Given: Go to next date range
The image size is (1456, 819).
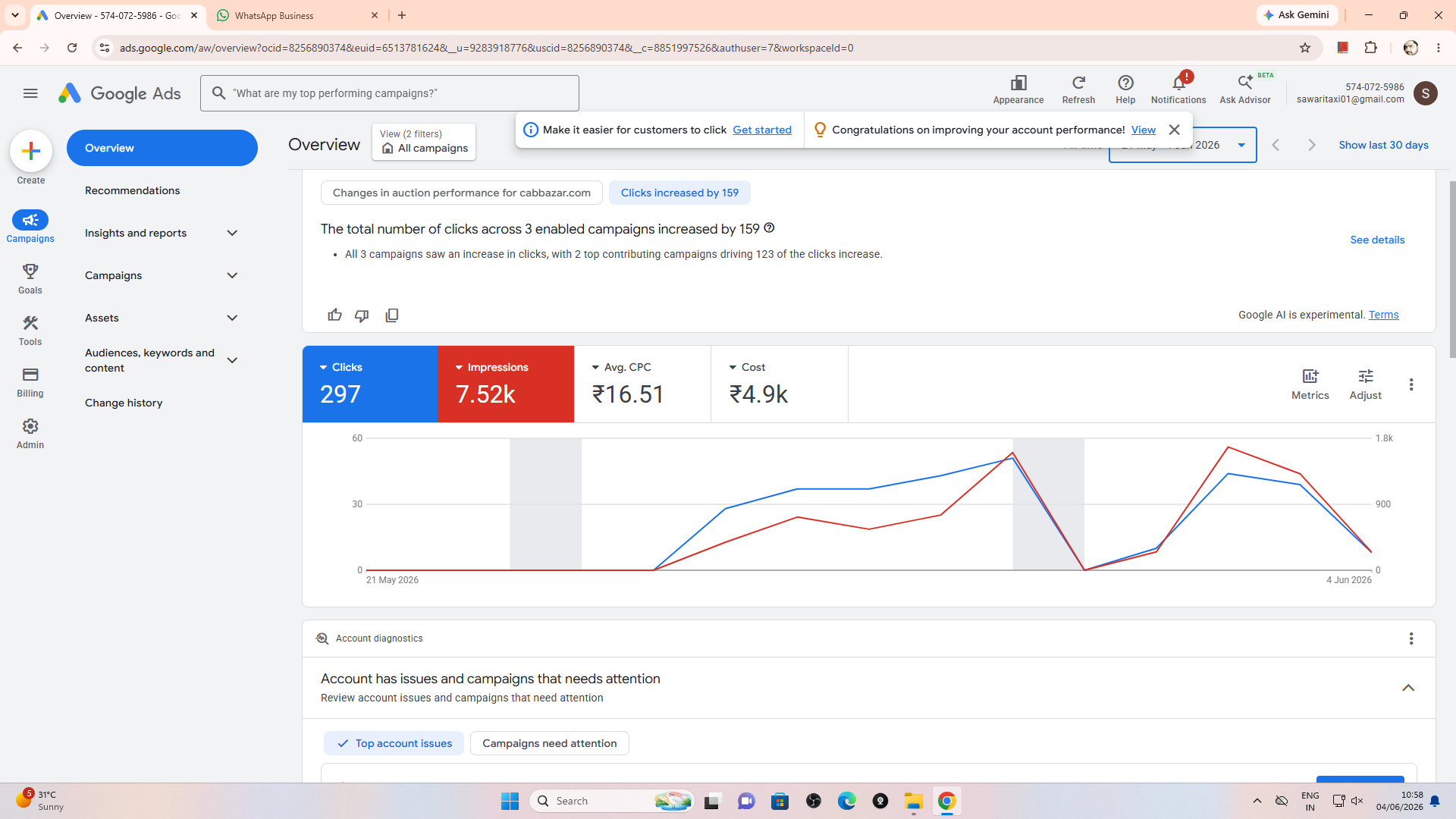Looking at the screenshot, I should click(x=1312, y=145).
